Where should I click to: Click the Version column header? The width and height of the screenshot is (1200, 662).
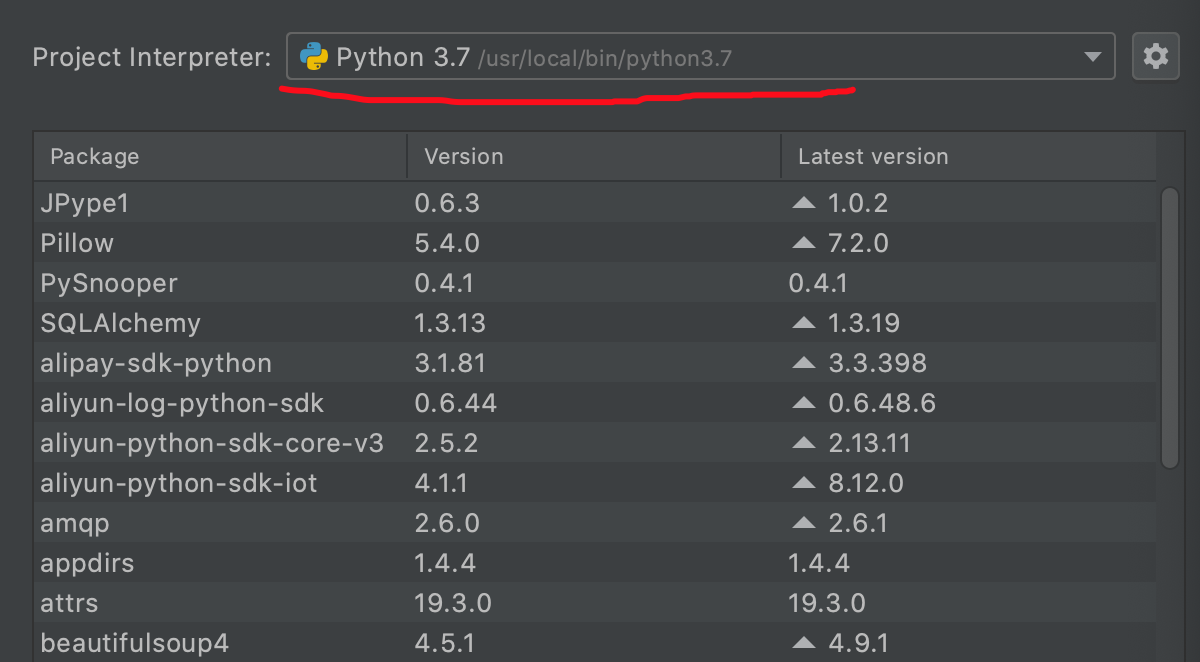click(x=465, y=156)
